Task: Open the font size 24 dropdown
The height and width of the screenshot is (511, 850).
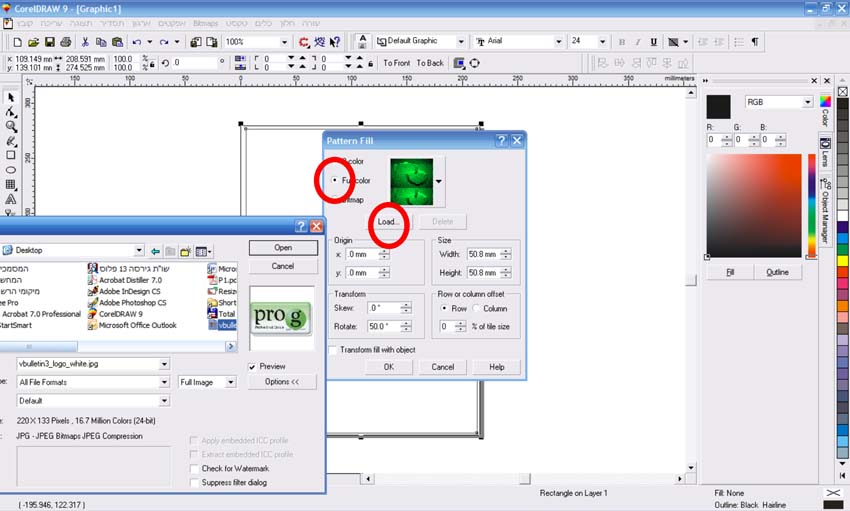Action: click(602, 41)
